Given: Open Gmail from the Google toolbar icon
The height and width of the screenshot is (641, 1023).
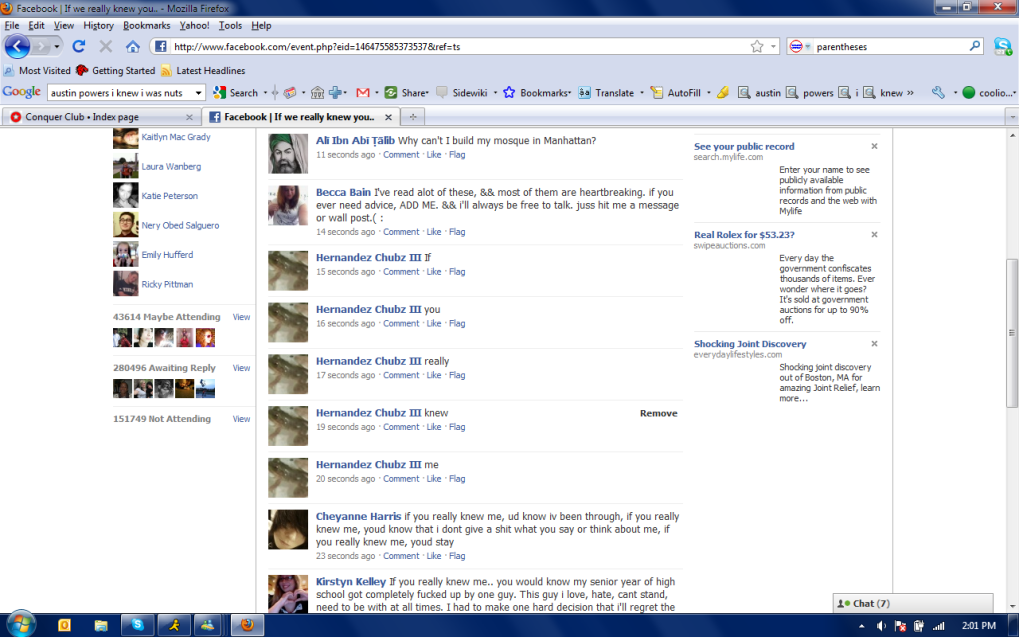Looking at the screenshot, I should click(362, 93).
